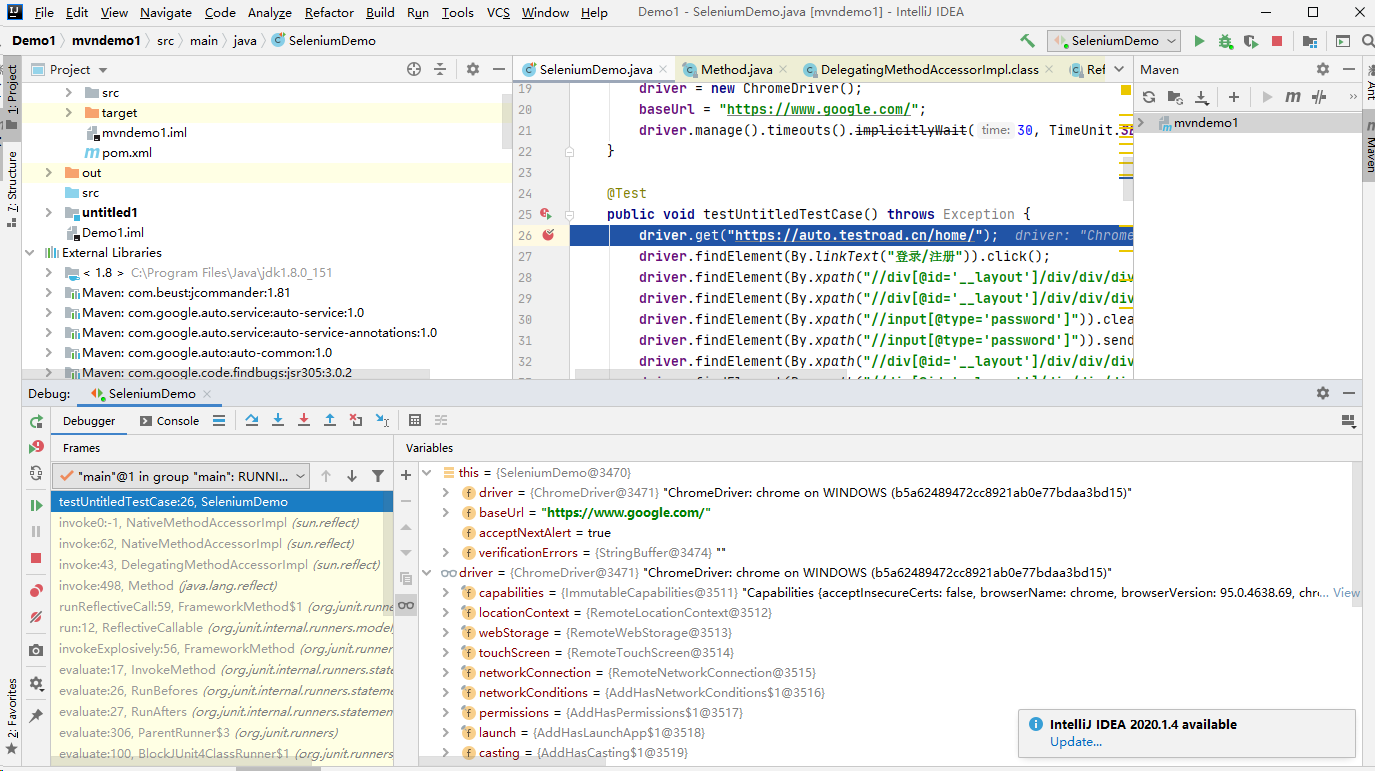This screenshot has height=771, width=1375.
Task: Resume the program from the debug sidebar
Action: click(37, 506)
